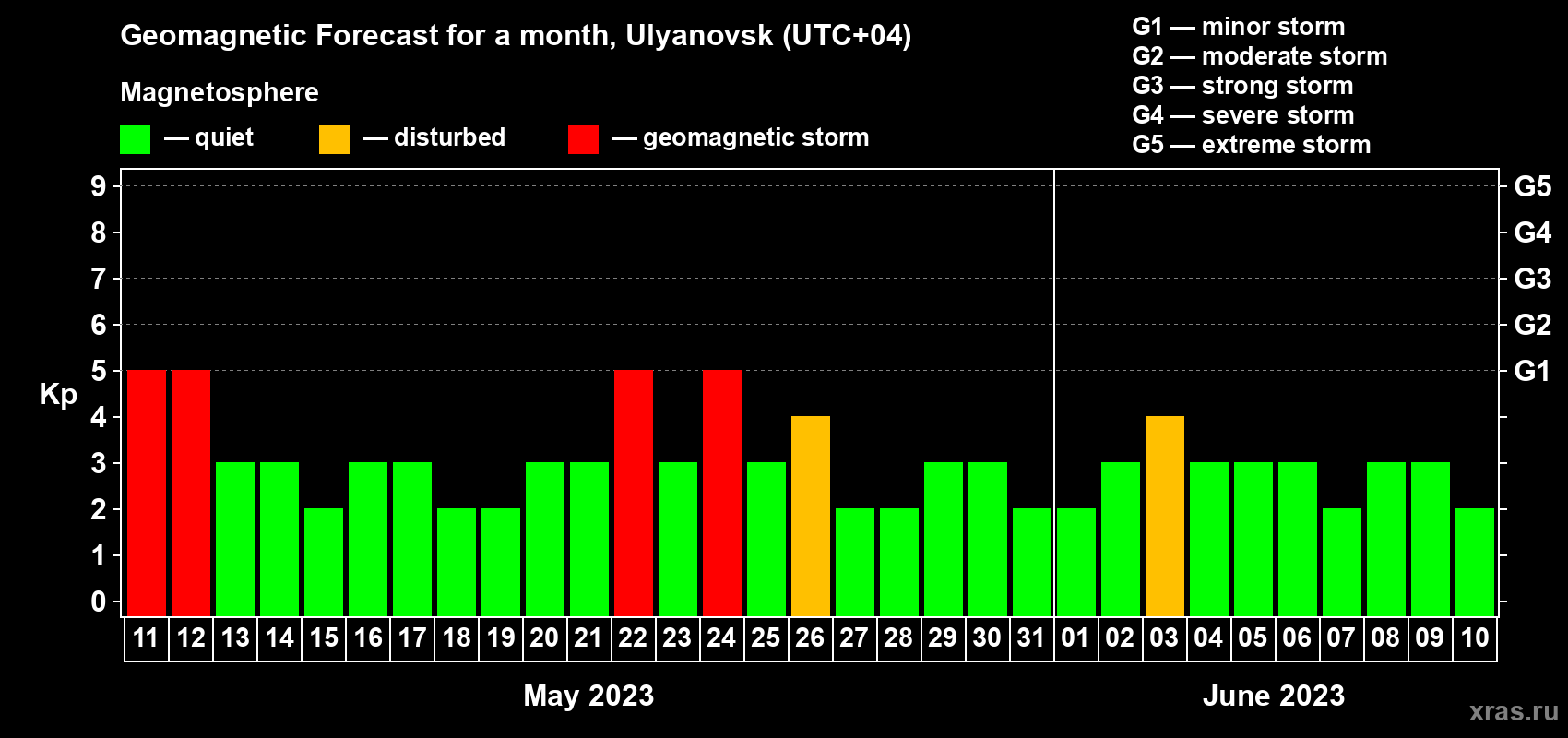Select the green bar for May 29
The image size is (1568, 738).
point(944,539)
